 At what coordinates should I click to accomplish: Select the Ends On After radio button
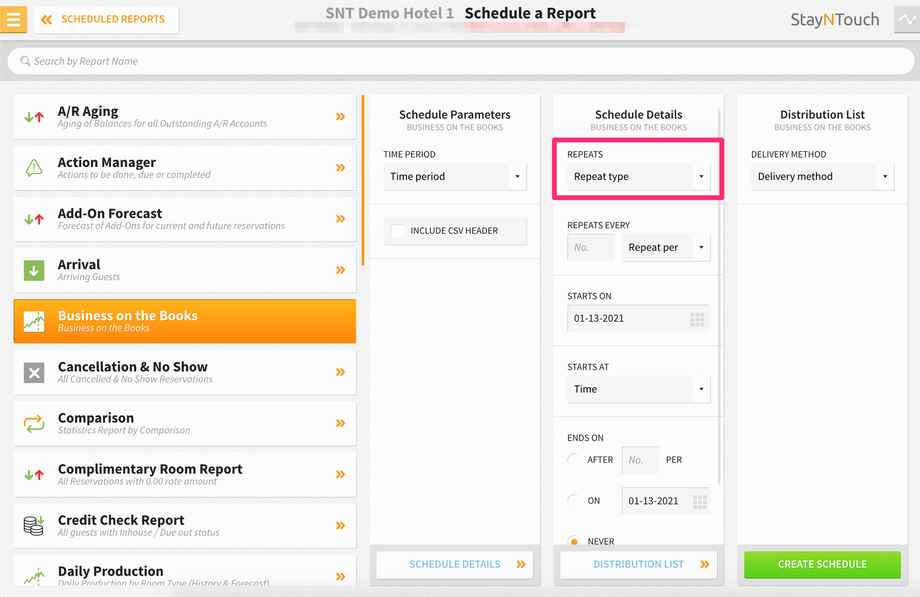click(x=574, y=460)
